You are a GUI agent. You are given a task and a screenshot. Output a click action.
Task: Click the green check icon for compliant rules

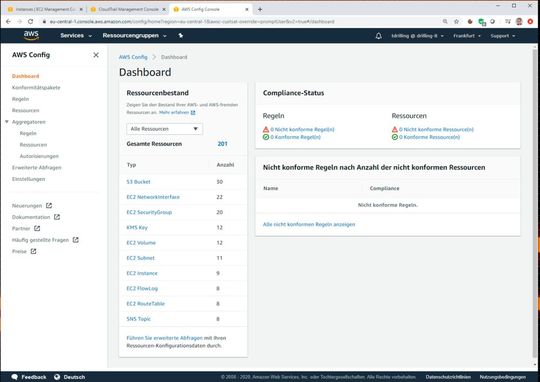(266, 137)
